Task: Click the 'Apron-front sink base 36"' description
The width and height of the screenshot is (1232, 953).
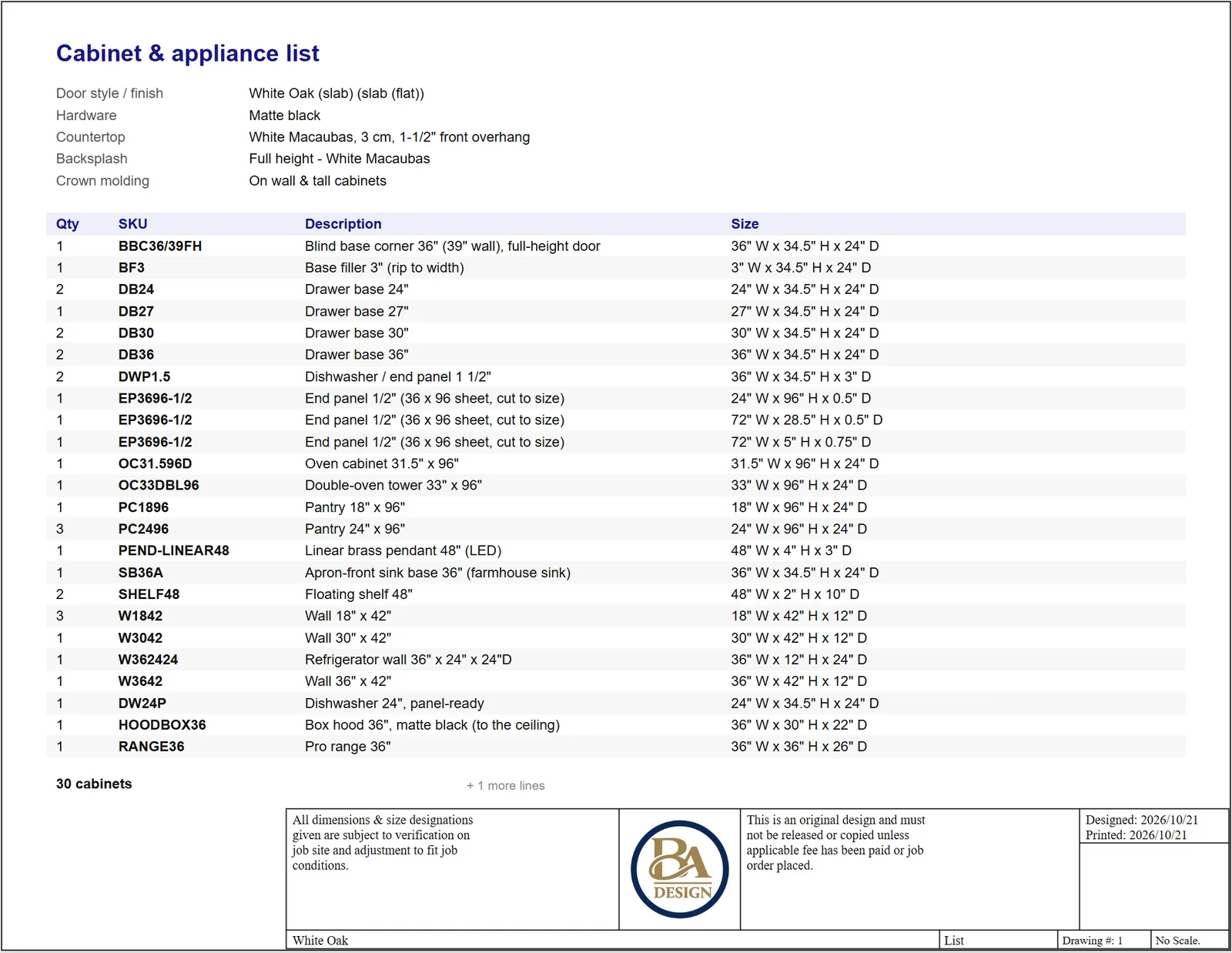Action: [x=437, y=573]
